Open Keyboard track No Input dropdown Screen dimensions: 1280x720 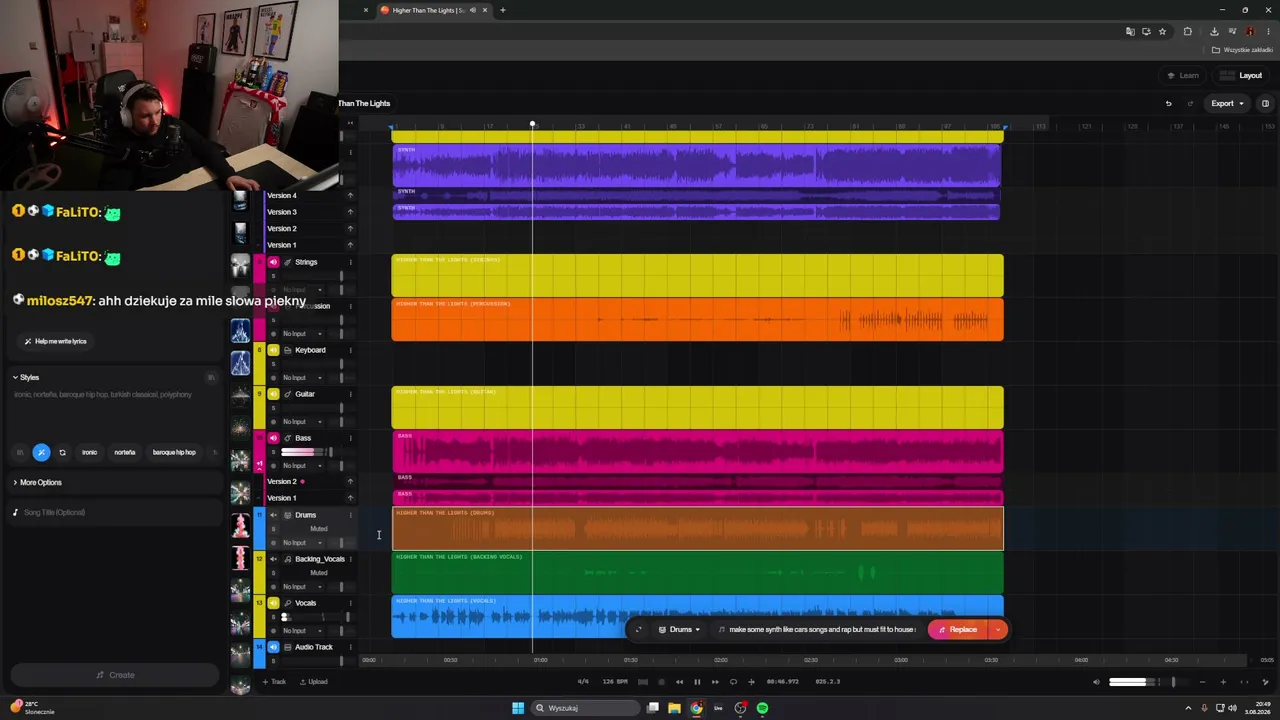pos(302,378)
